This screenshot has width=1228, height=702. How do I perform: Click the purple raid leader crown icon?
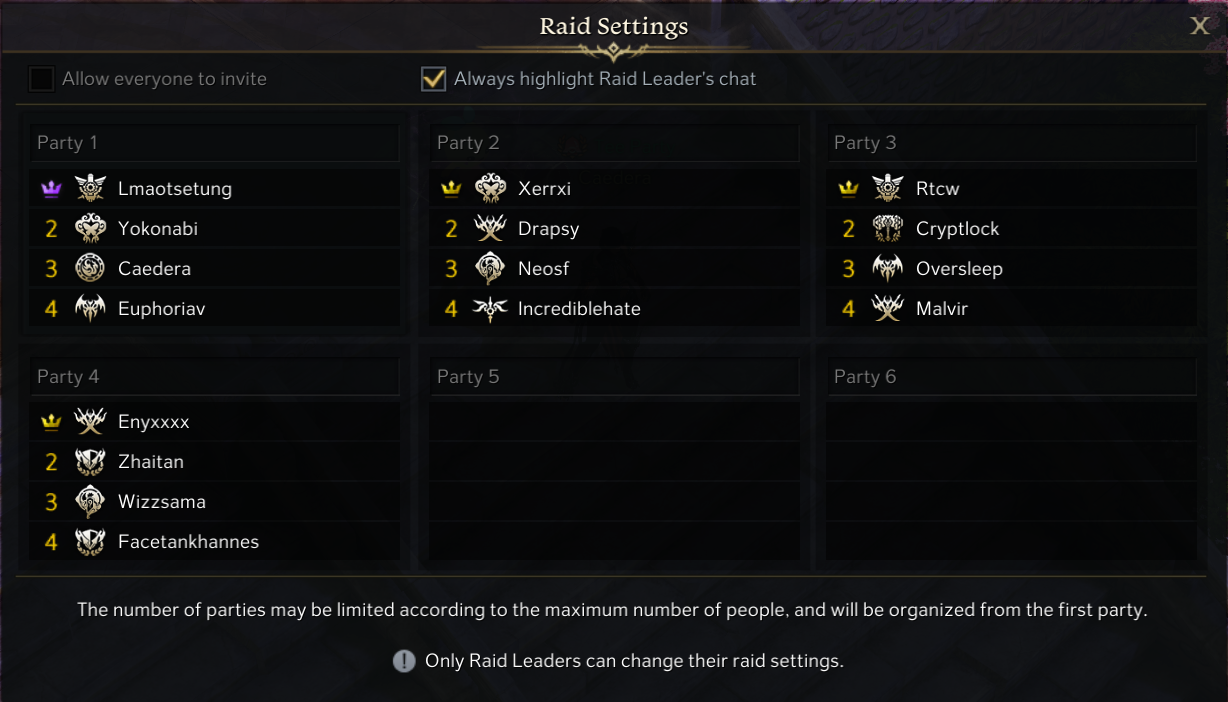[x=51, y=189]
